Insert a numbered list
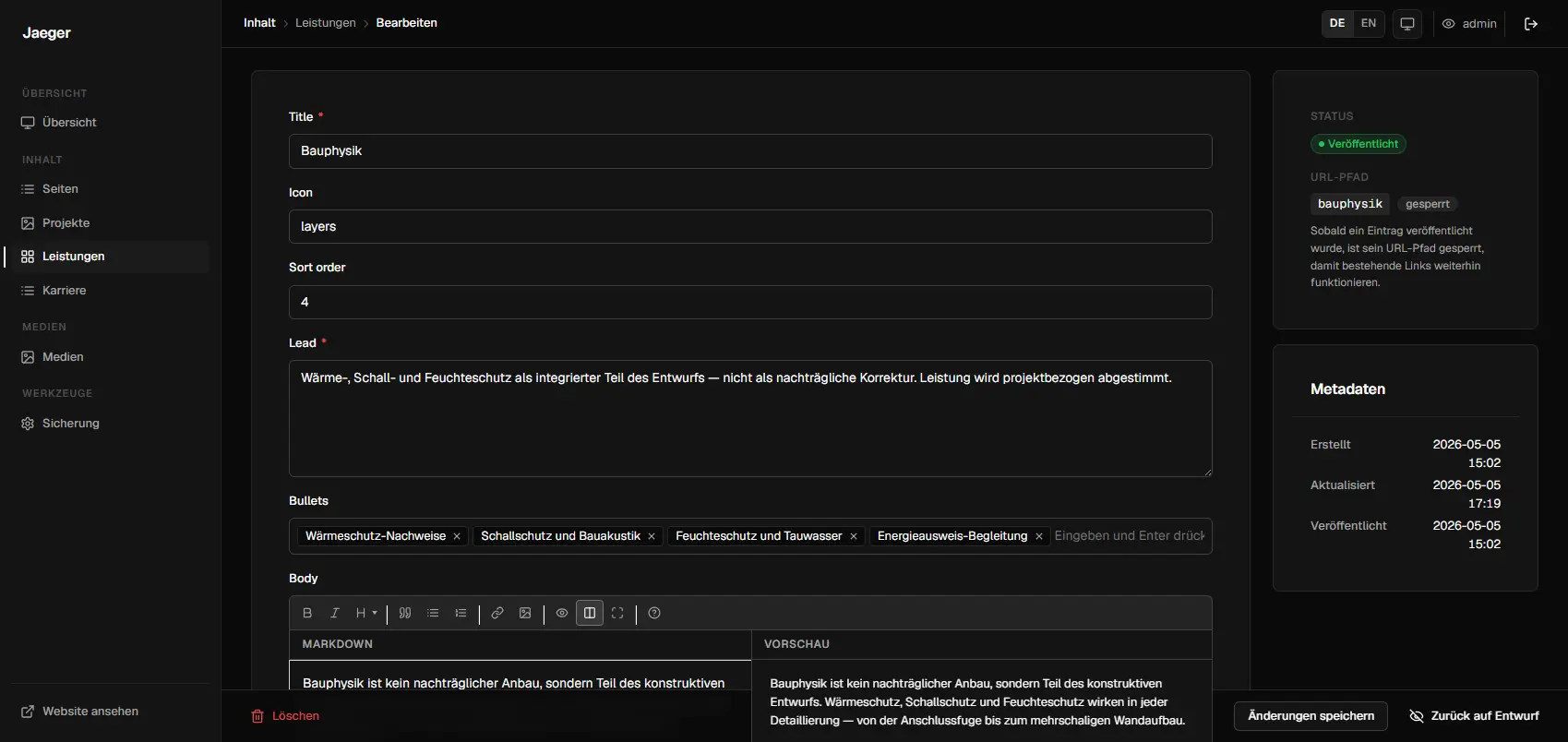Image resolution: width=1568 pixels, height=742 pixels. 461,613
